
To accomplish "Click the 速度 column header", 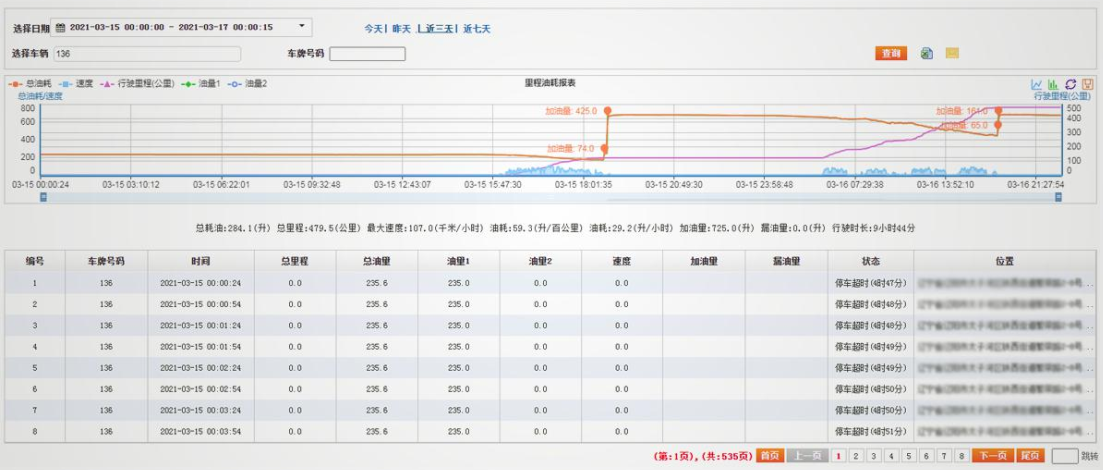I will click(x=622, y=261).
